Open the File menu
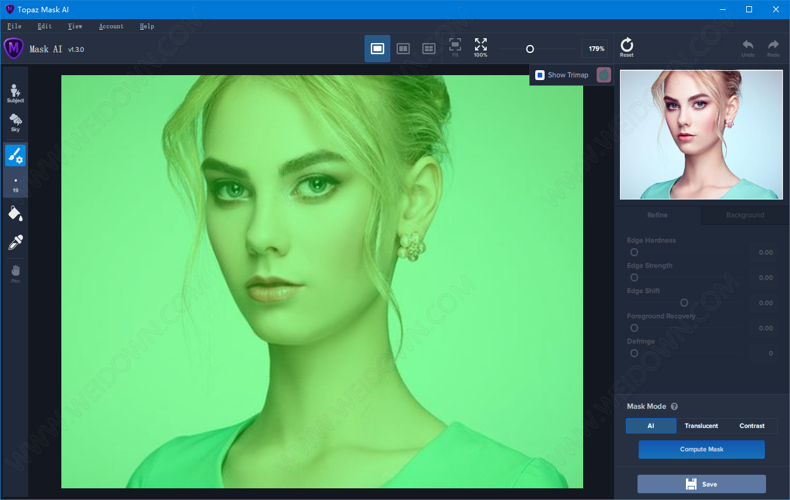Viewport: 790px width, 500px height. 14,26
